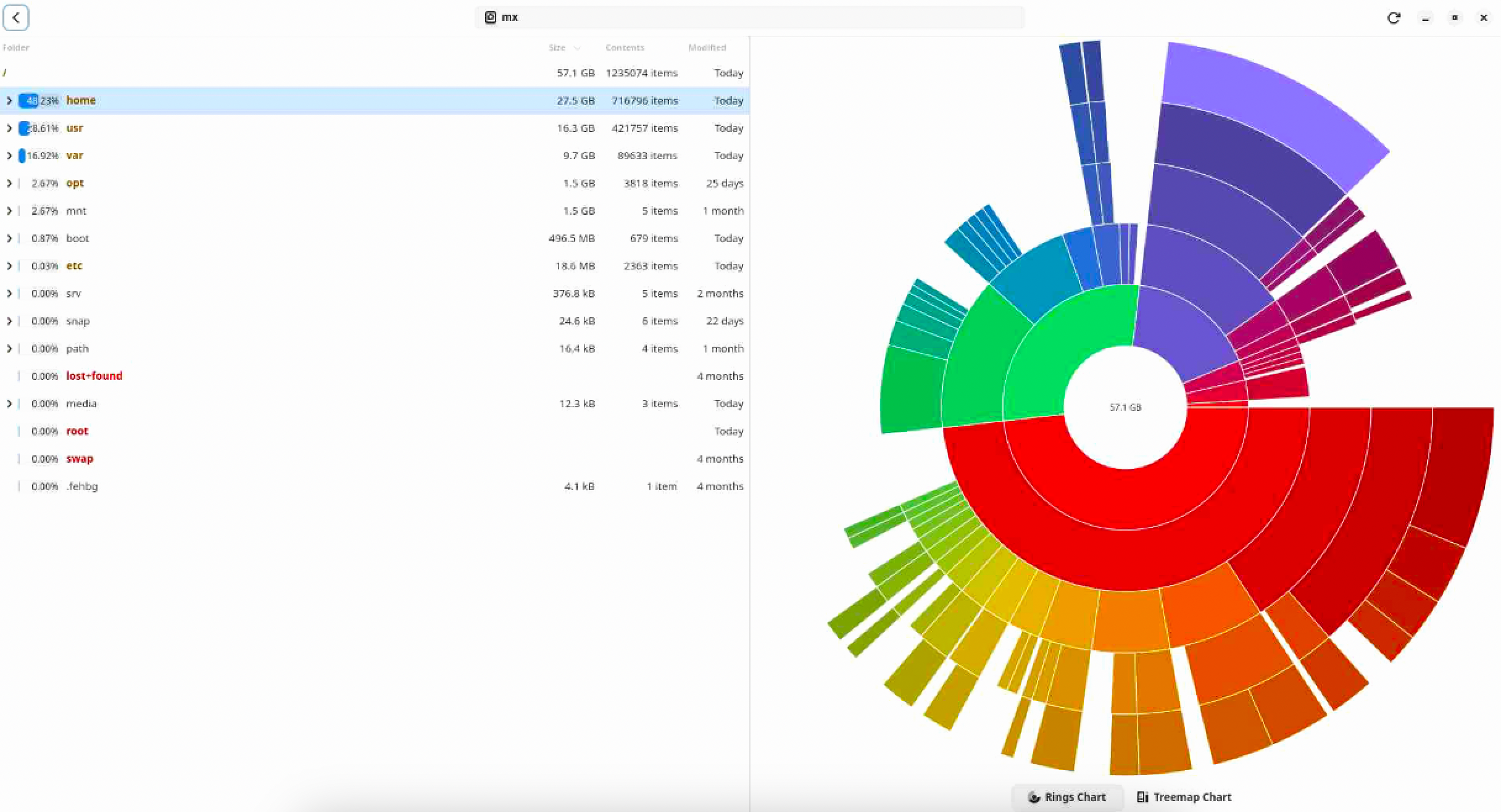
Task: Select the lost+found folder name
Action: tap(94, 376)
